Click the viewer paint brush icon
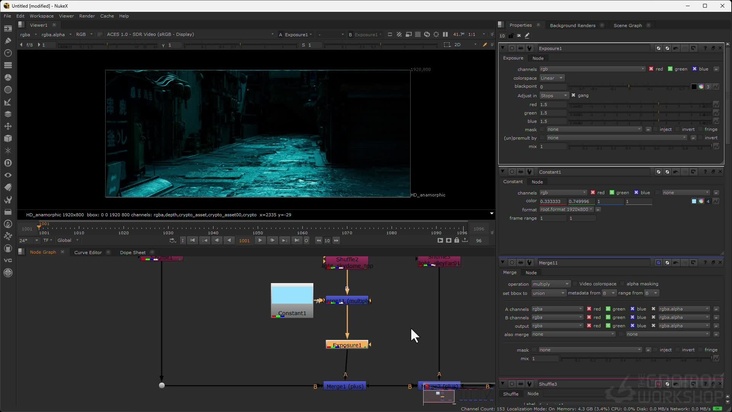Screen dimensions: 732x412 point(485,45)
